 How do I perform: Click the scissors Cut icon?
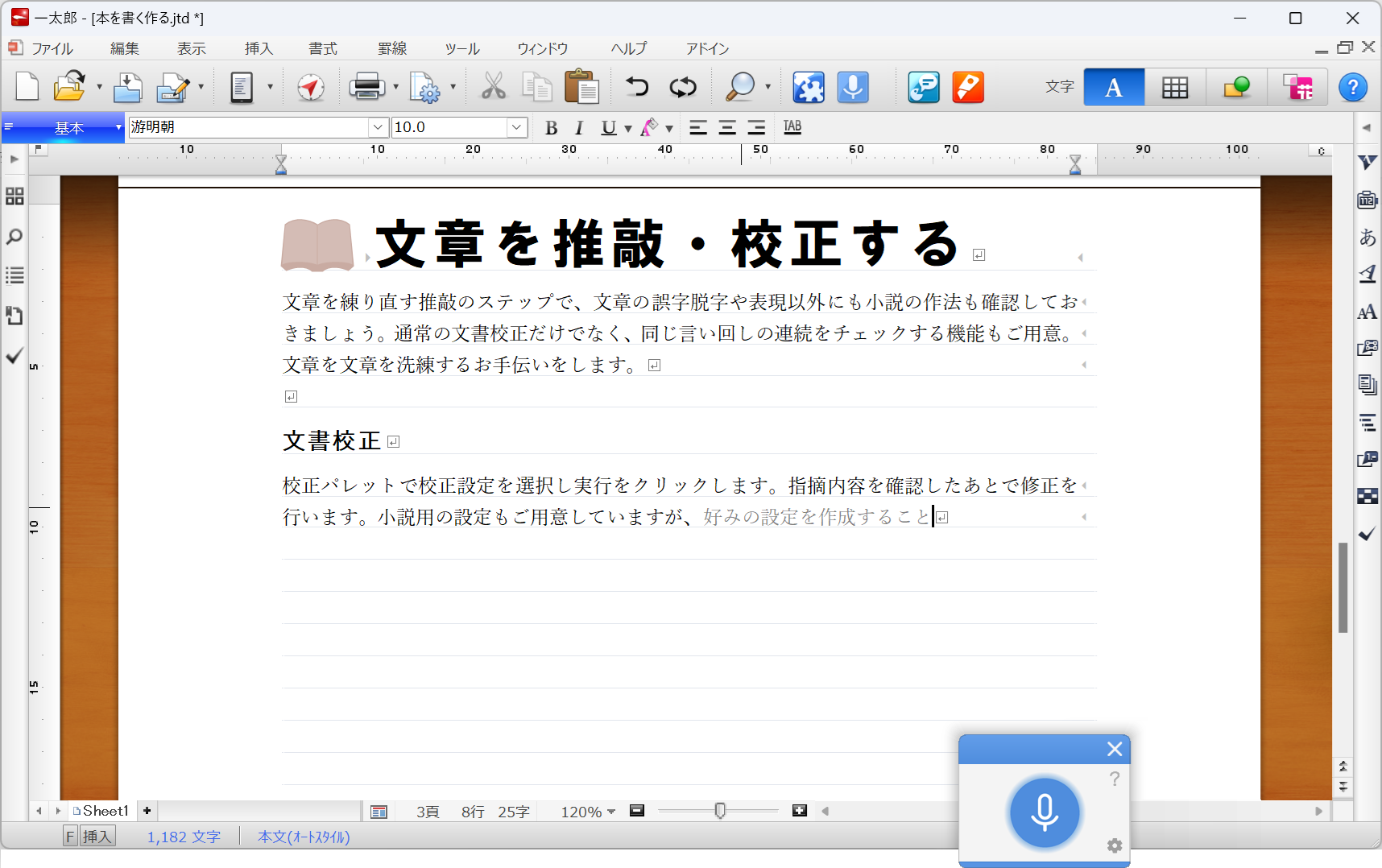tap(493, 87)
